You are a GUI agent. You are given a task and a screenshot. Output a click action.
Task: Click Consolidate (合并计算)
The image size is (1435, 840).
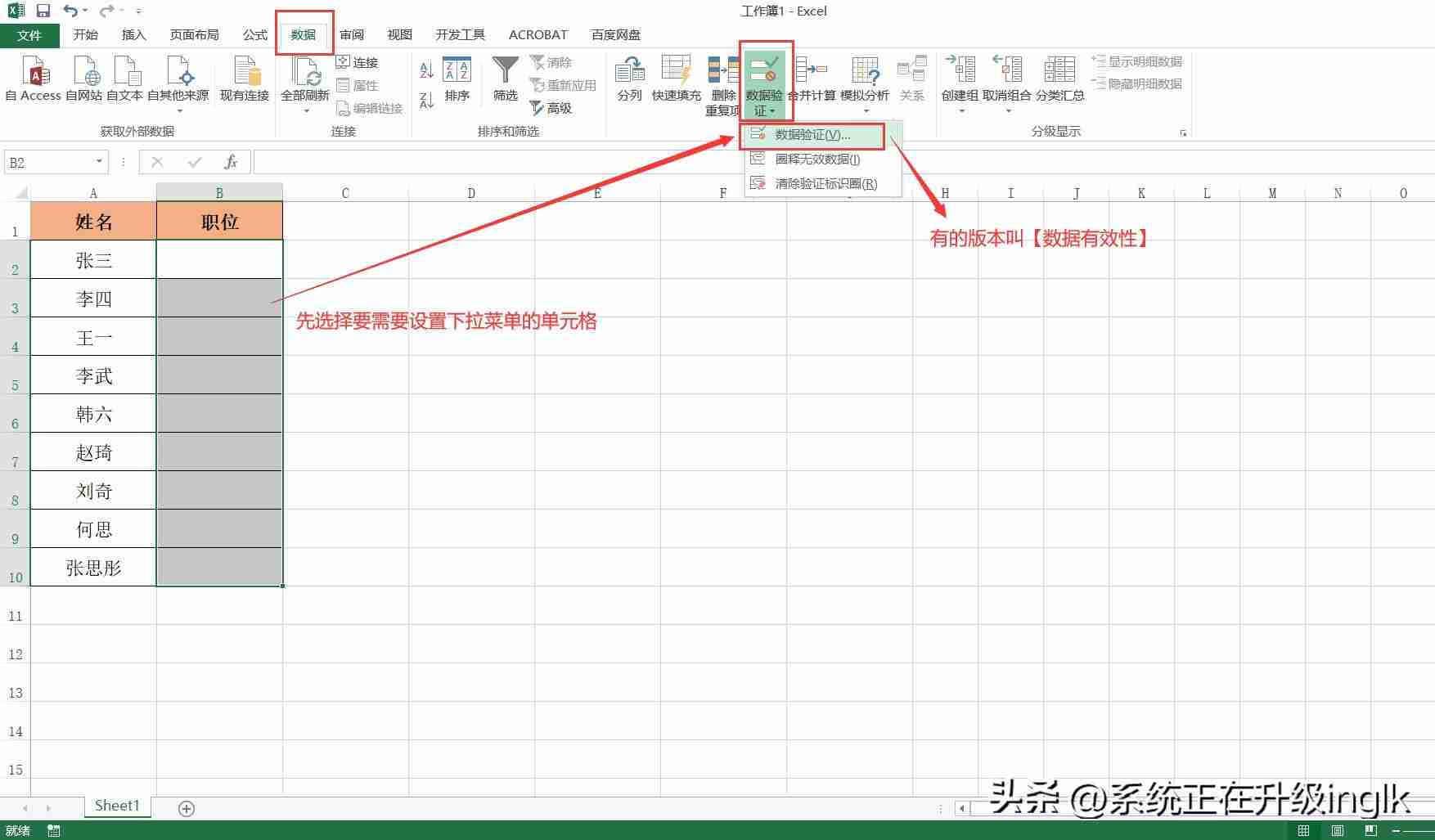click(x=812, y=79)
